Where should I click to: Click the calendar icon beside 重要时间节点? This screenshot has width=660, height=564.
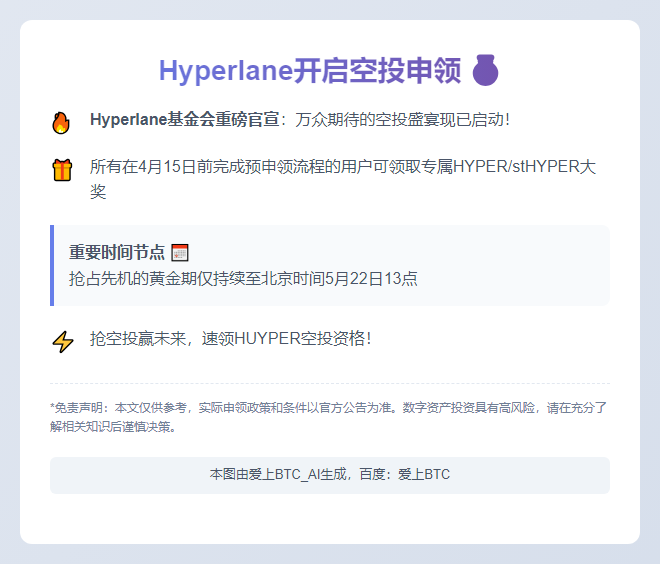pyautogui.click(x=180, y=253)
